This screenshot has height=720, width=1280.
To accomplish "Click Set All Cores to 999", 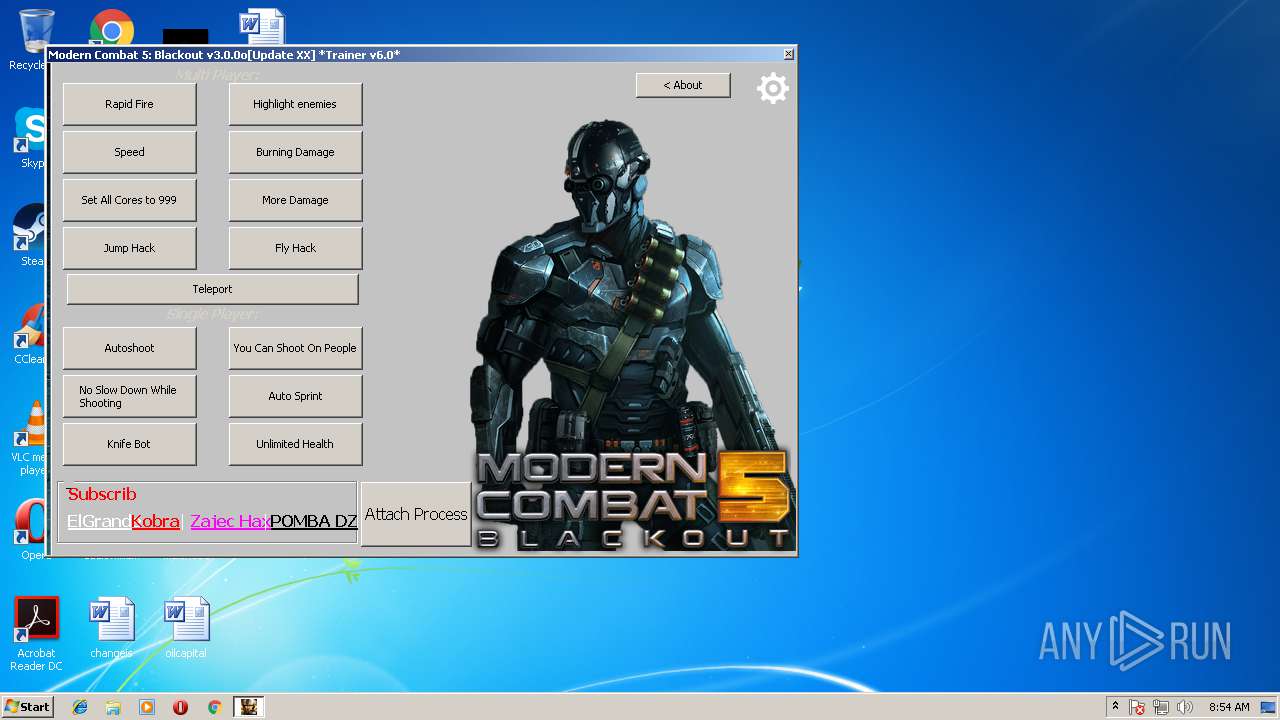I will [x=129, y=200].
